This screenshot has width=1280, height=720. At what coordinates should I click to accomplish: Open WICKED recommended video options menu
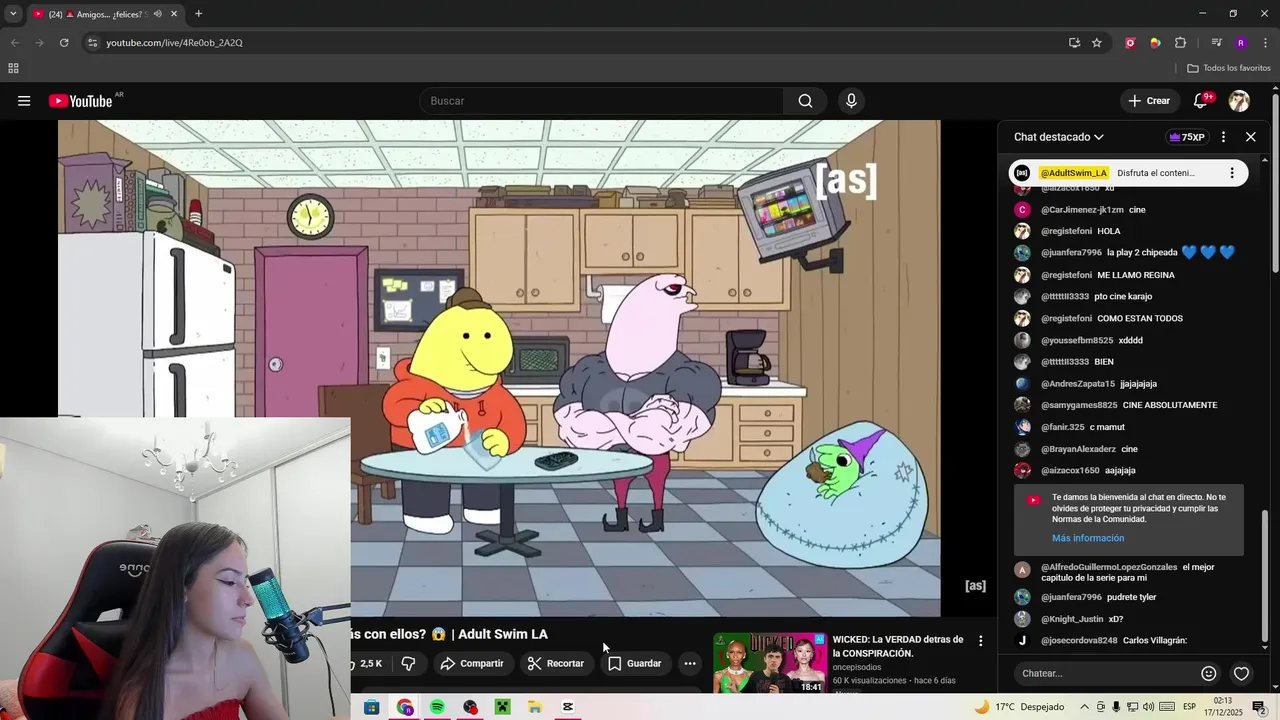pyautogui.click(x=980, y=641)
